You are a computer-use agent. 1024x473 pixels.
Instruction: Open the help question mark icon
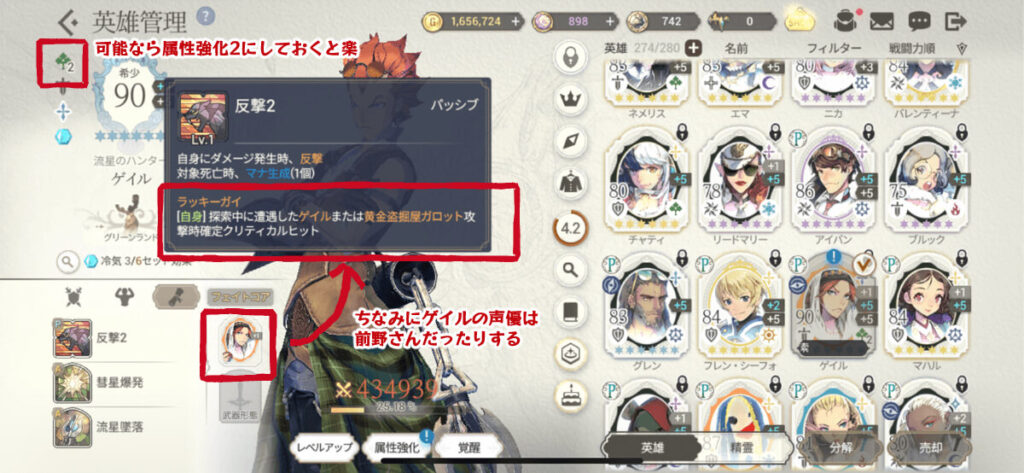(205, 15)
